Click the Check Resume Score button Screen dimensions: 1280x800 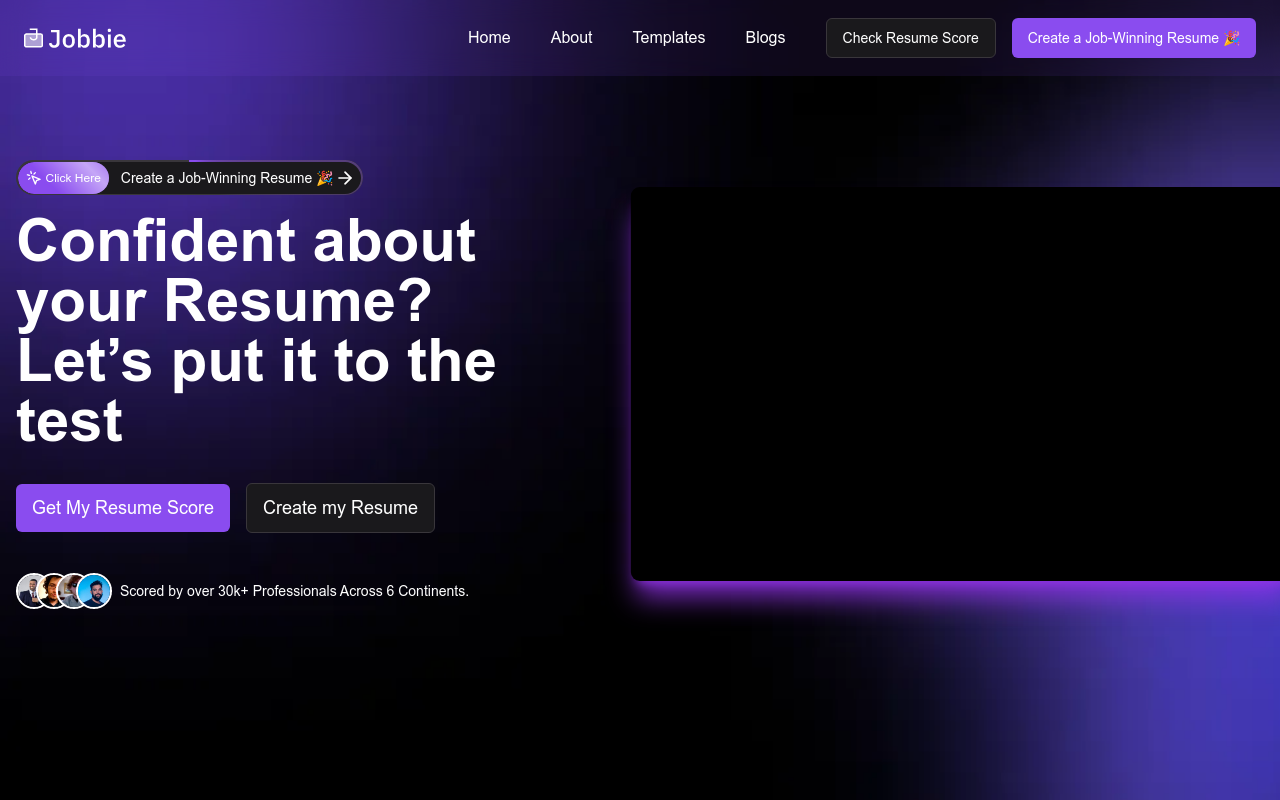911,38
